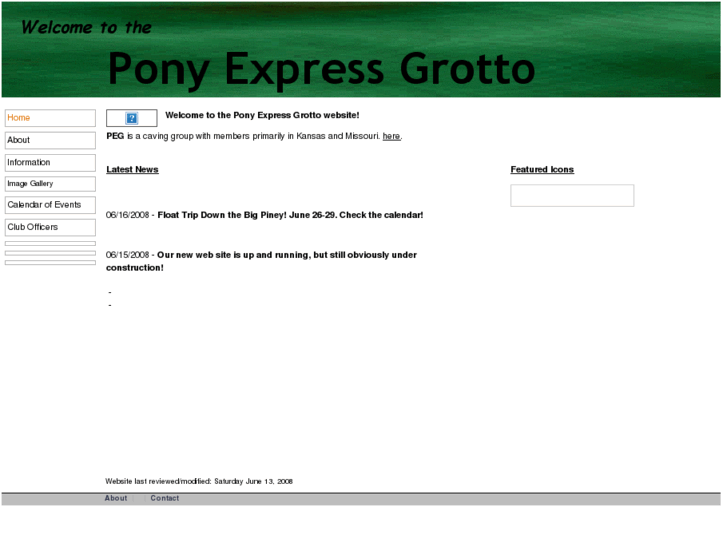Click the welcome to website bold heading
This screenshot has width=727, height=545.
pyautogui.click(x=262, y=115)
